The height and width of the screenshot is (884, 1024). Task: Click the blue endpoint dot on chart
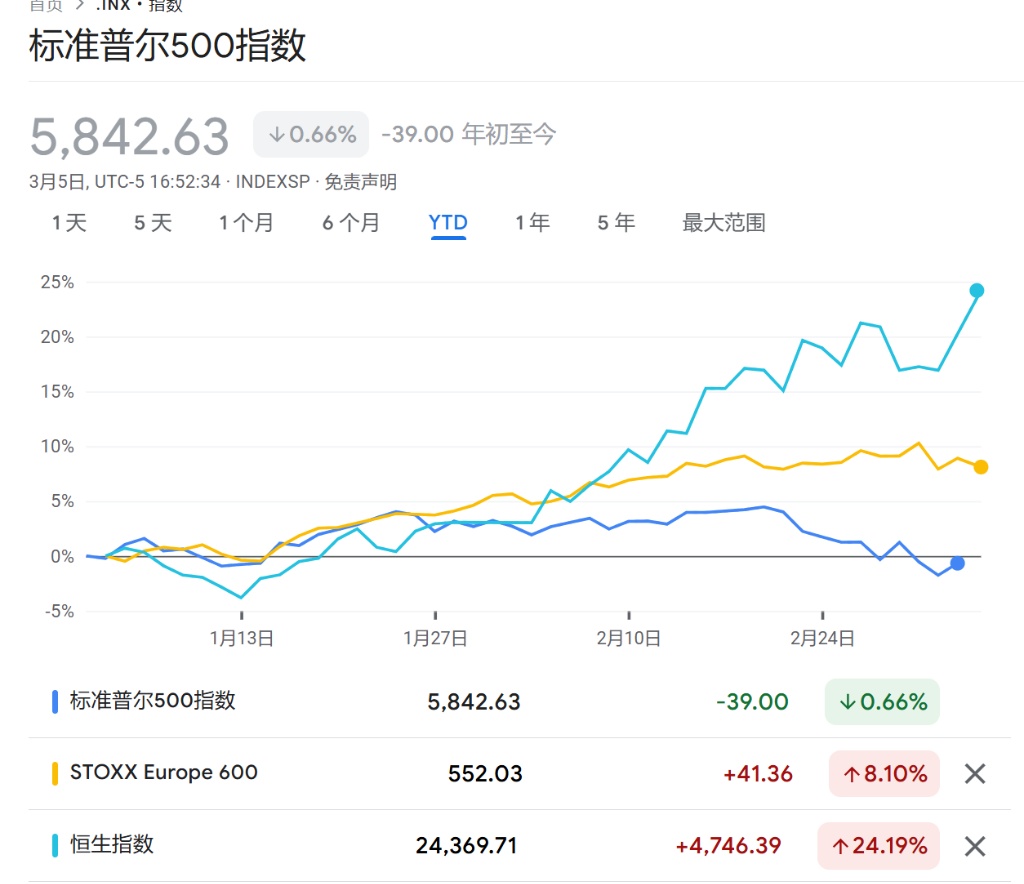(957, 563)
